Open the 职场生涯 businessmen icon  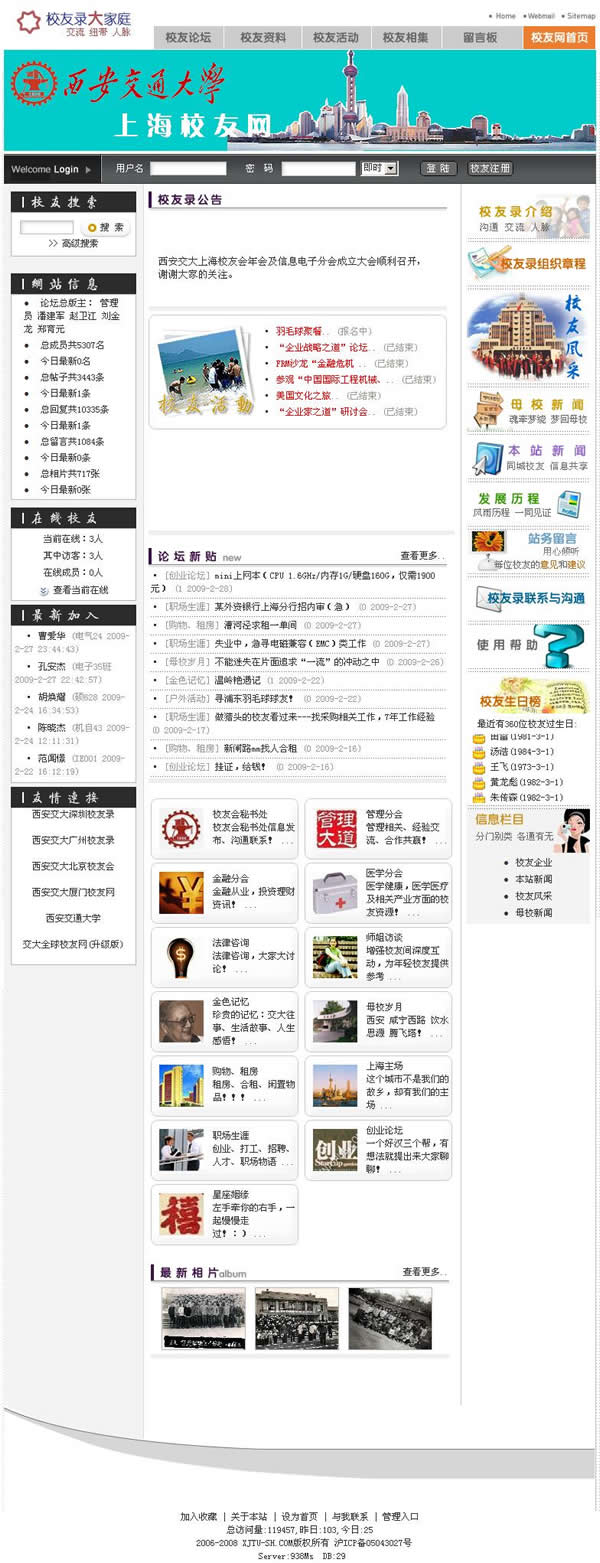pyautogui.click(x=181, y=1150)
